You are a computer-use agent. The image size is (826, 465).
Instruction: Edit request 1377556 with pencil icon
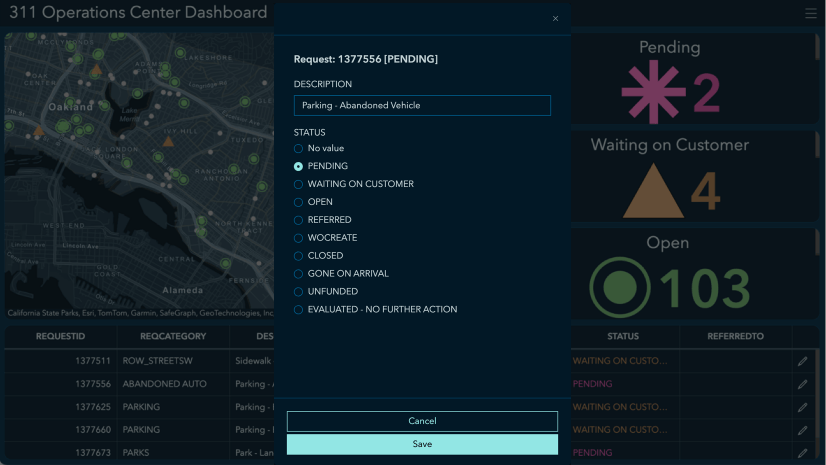coord(802,384)
